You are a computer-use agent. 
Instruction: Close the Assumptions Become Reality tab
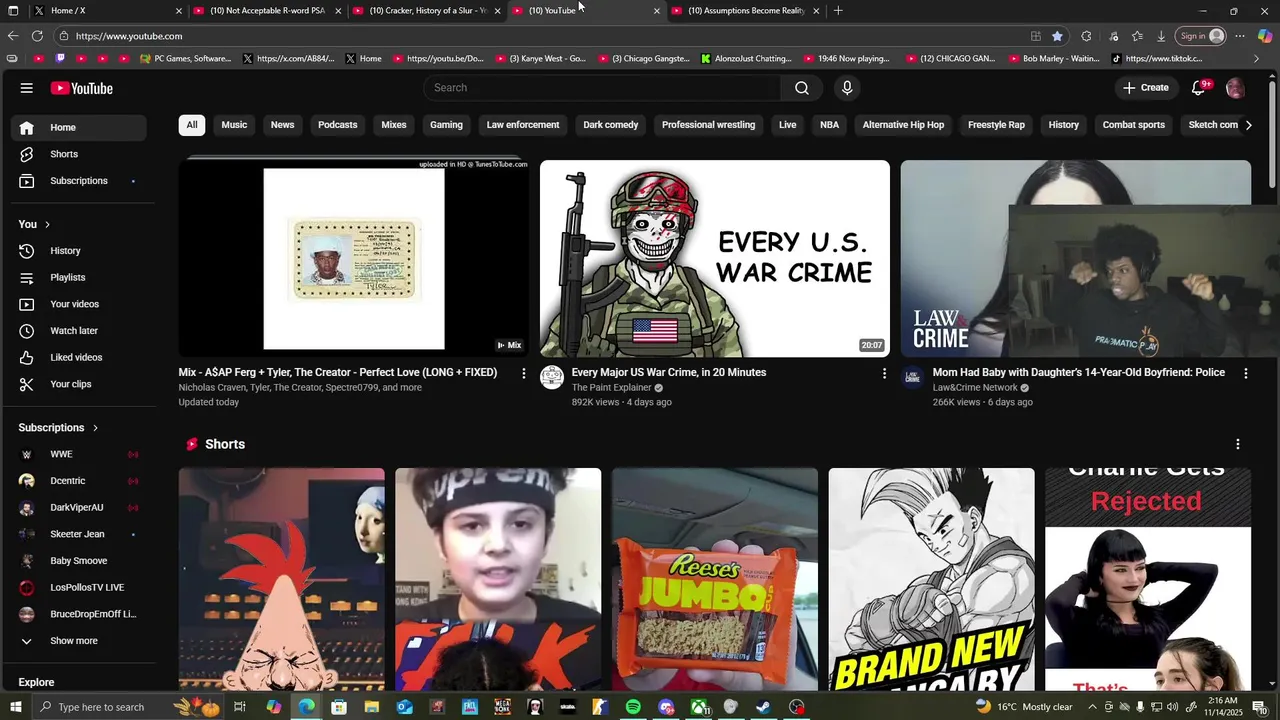point(816,11)
